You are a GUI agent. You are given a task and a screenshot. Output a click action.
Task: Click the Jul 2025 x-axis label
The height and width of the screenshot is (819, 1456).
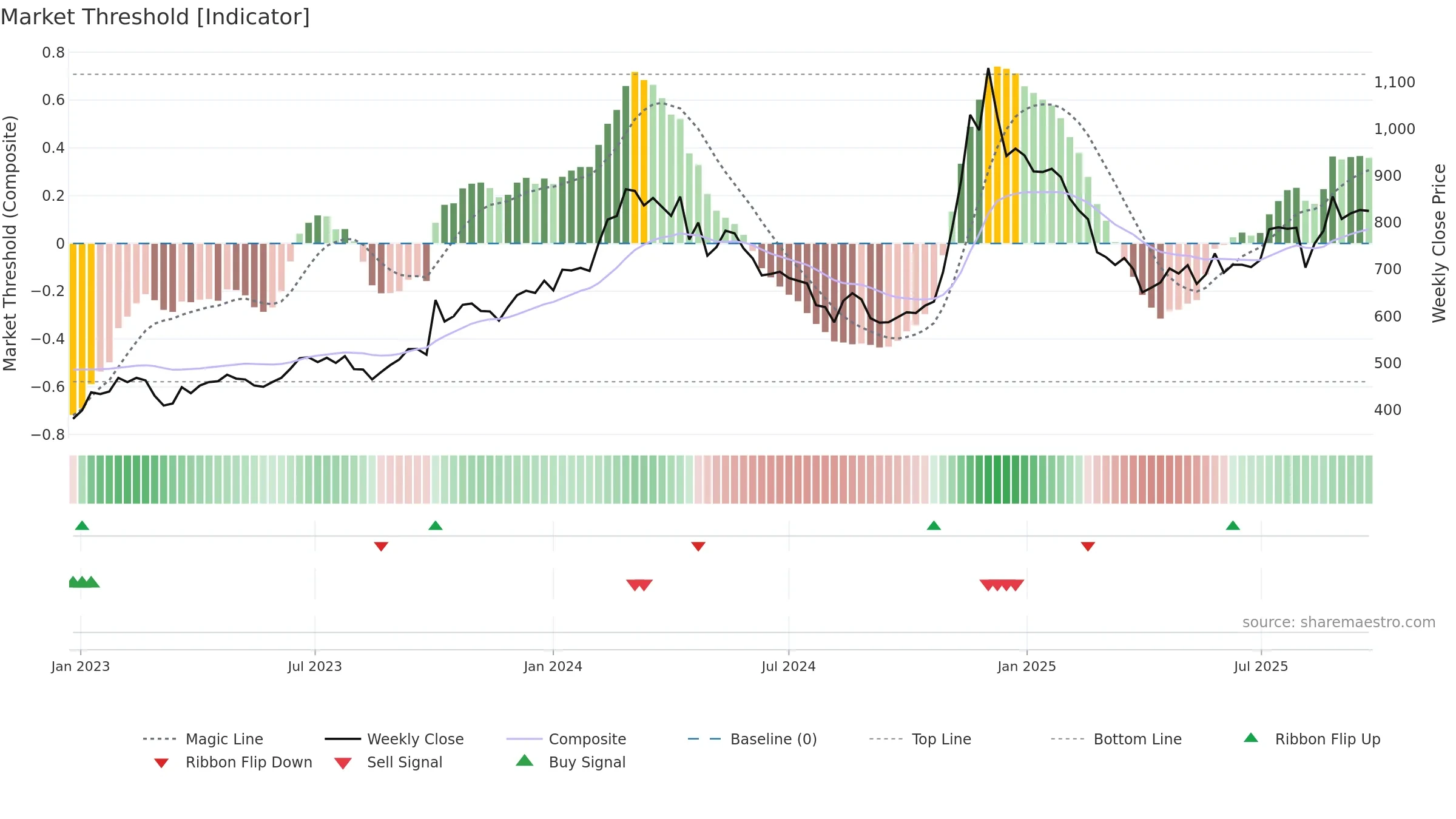point(1261,666)
